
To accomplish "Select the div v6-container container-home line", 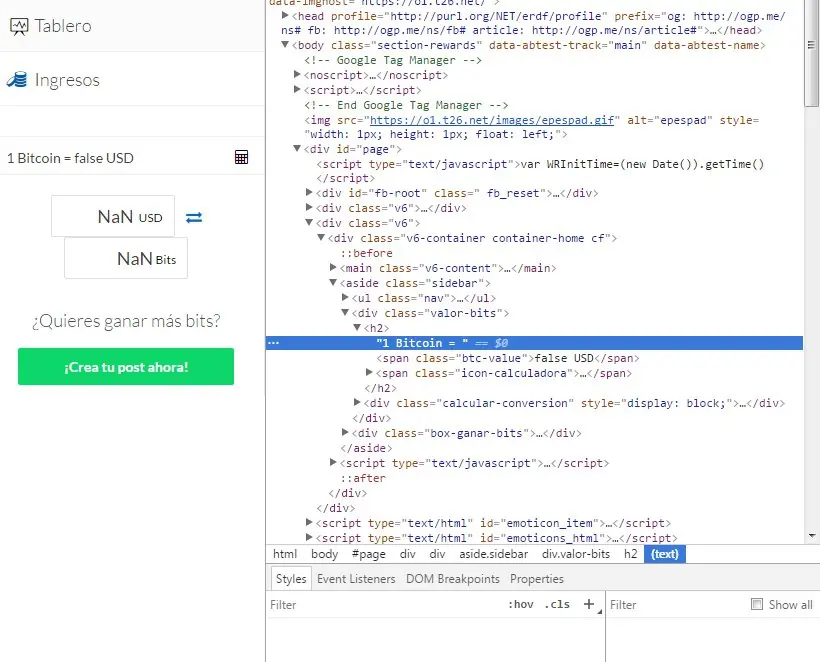I will (x=472, y=238).
